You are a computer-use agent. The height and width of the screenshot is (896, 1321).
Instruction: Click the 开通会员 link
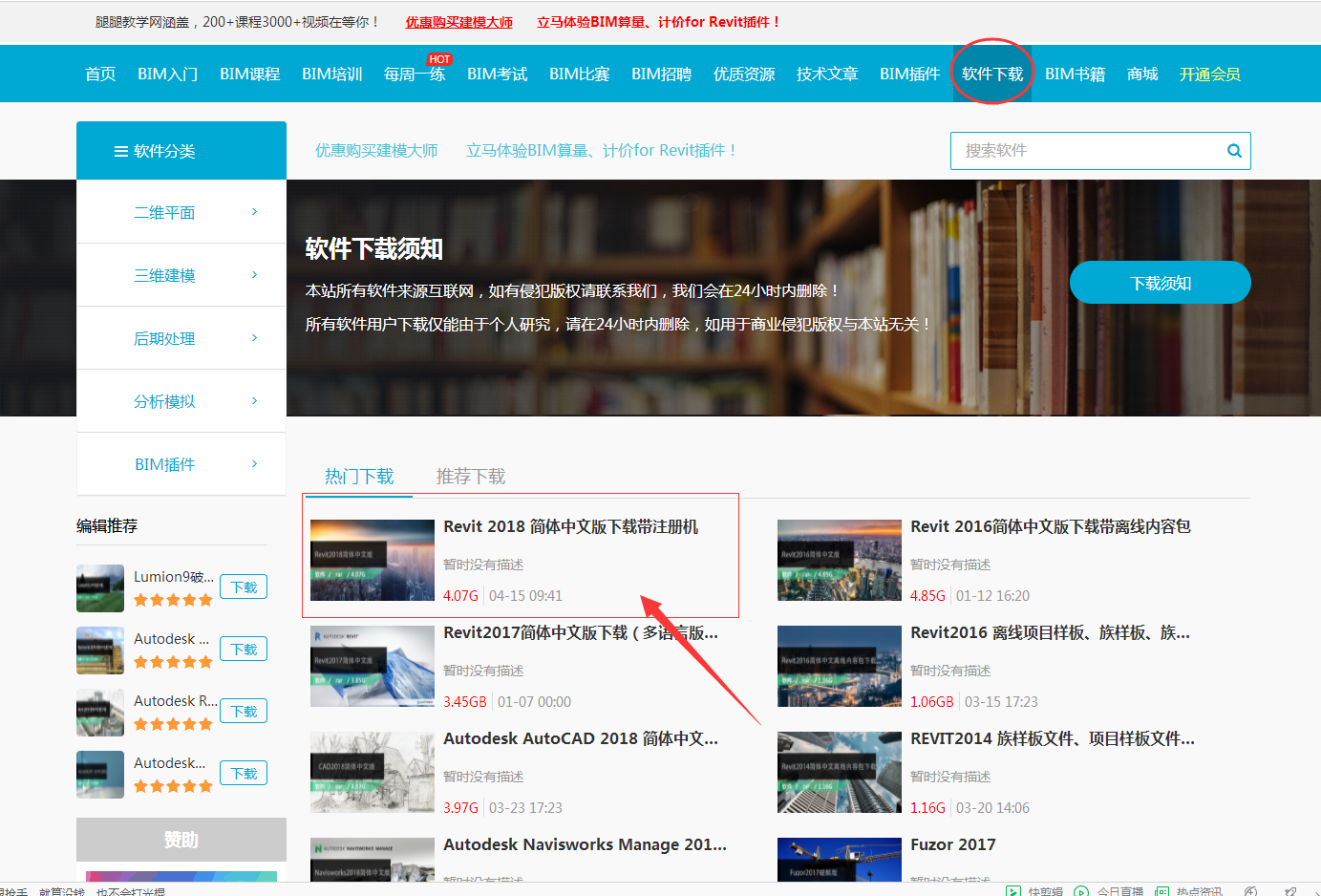tap(1210, 75)
